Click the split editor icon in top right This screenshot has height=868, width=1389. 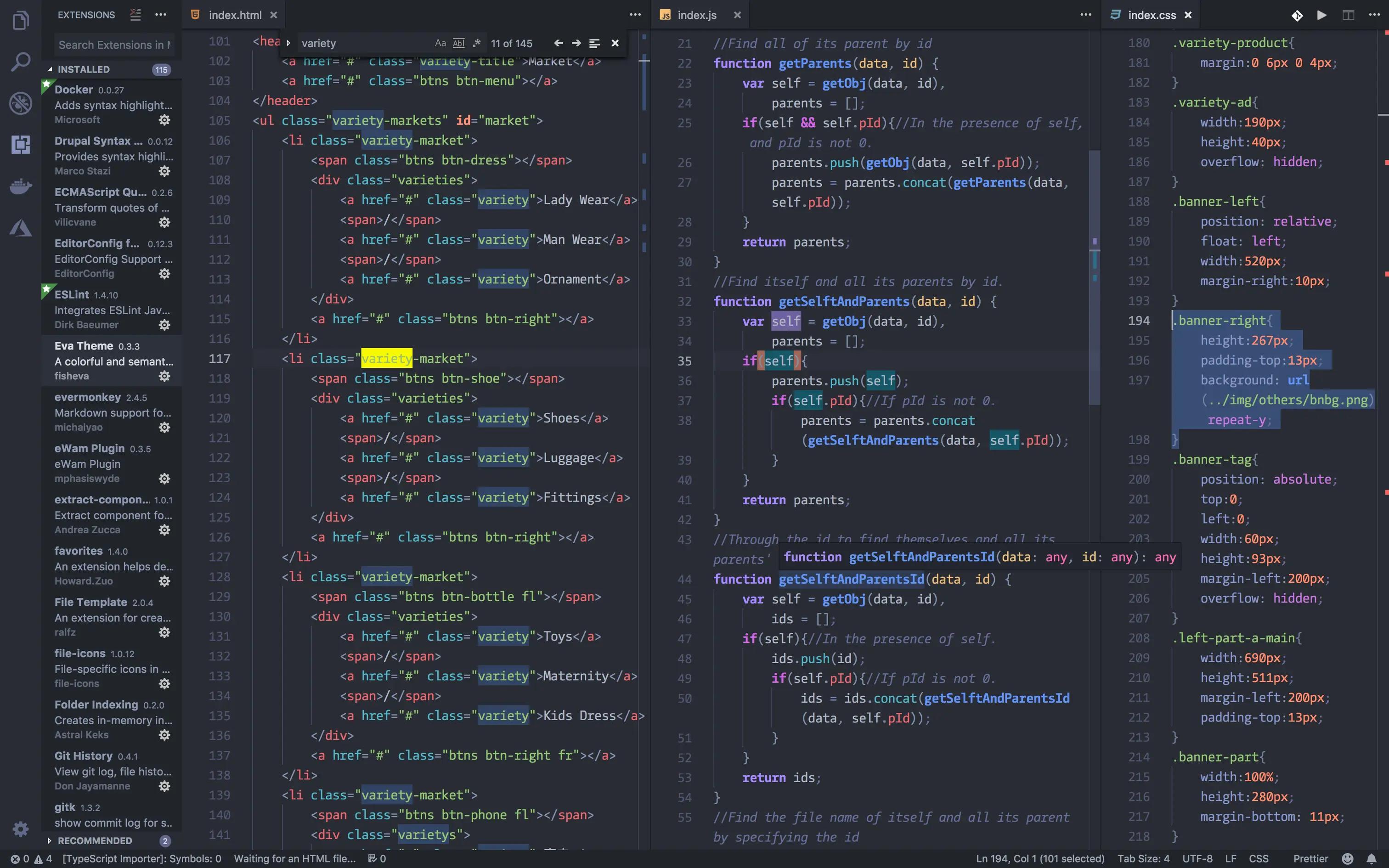point(1348,15)
